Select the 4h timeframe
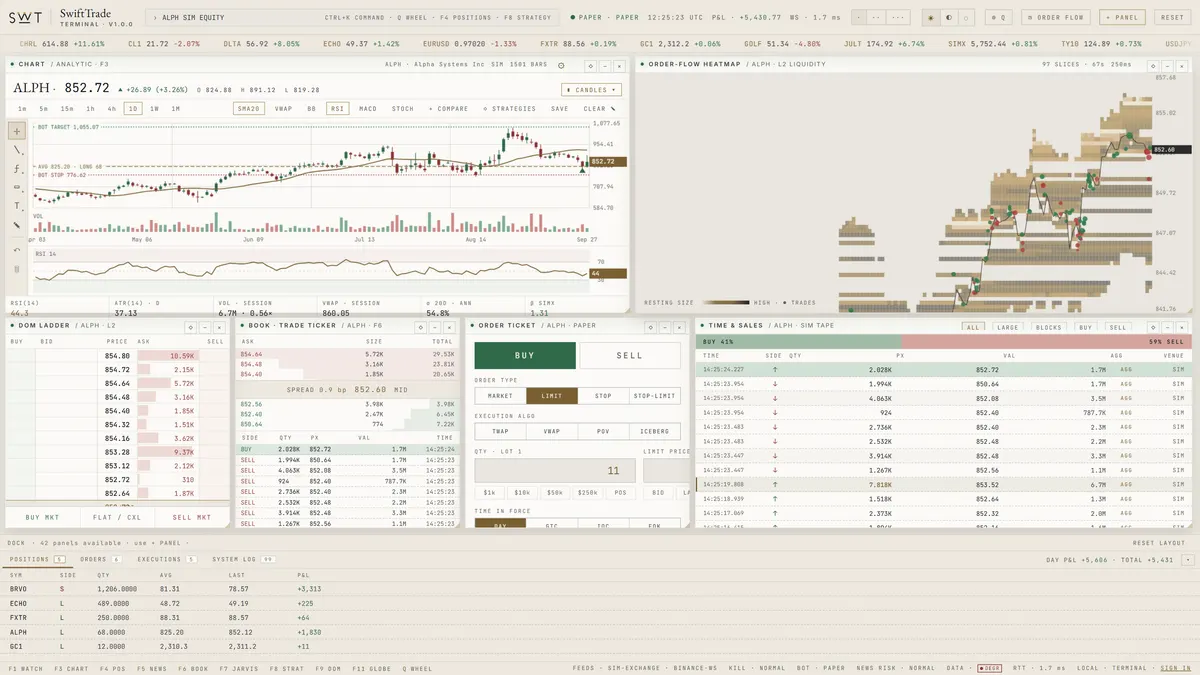This screenshot has width=1200, height=675. [111, 108]
